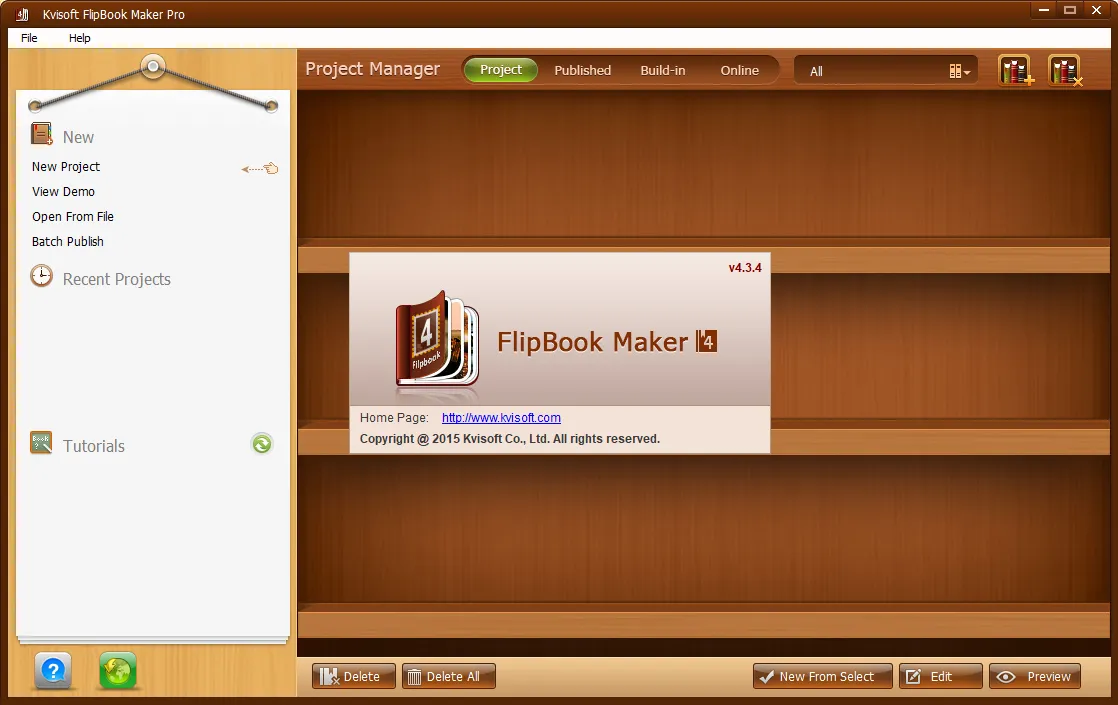Screen dimensions: 1118x705
Task: Click the Edit button
Action: pos(940,676)
